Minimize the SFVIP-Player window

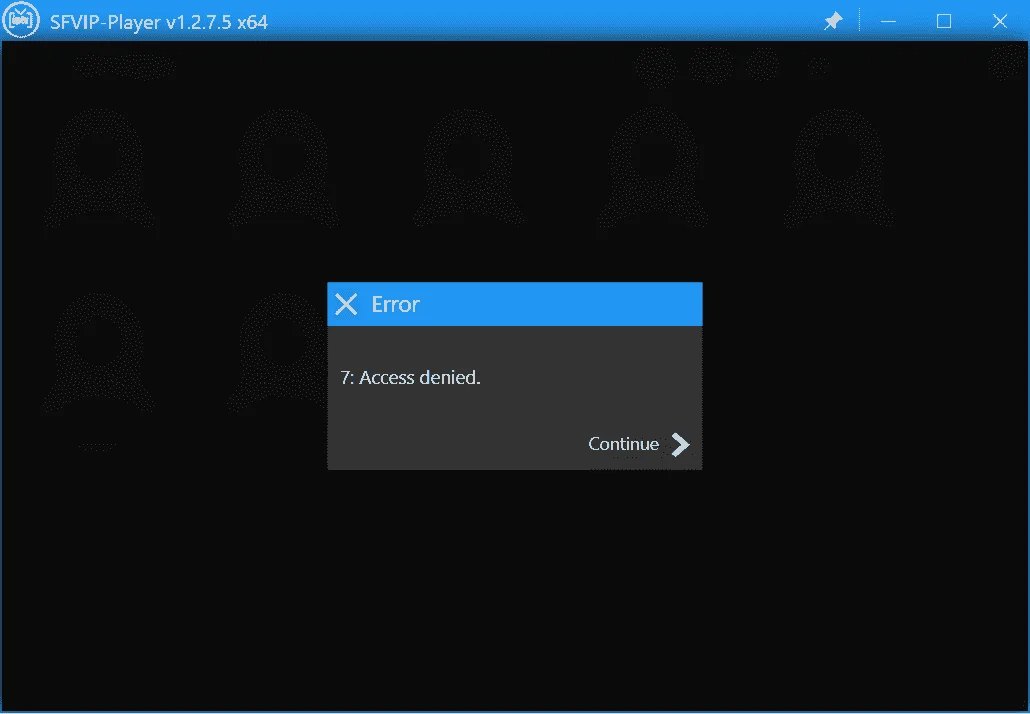pyautogui.click(x=888, y=22)
